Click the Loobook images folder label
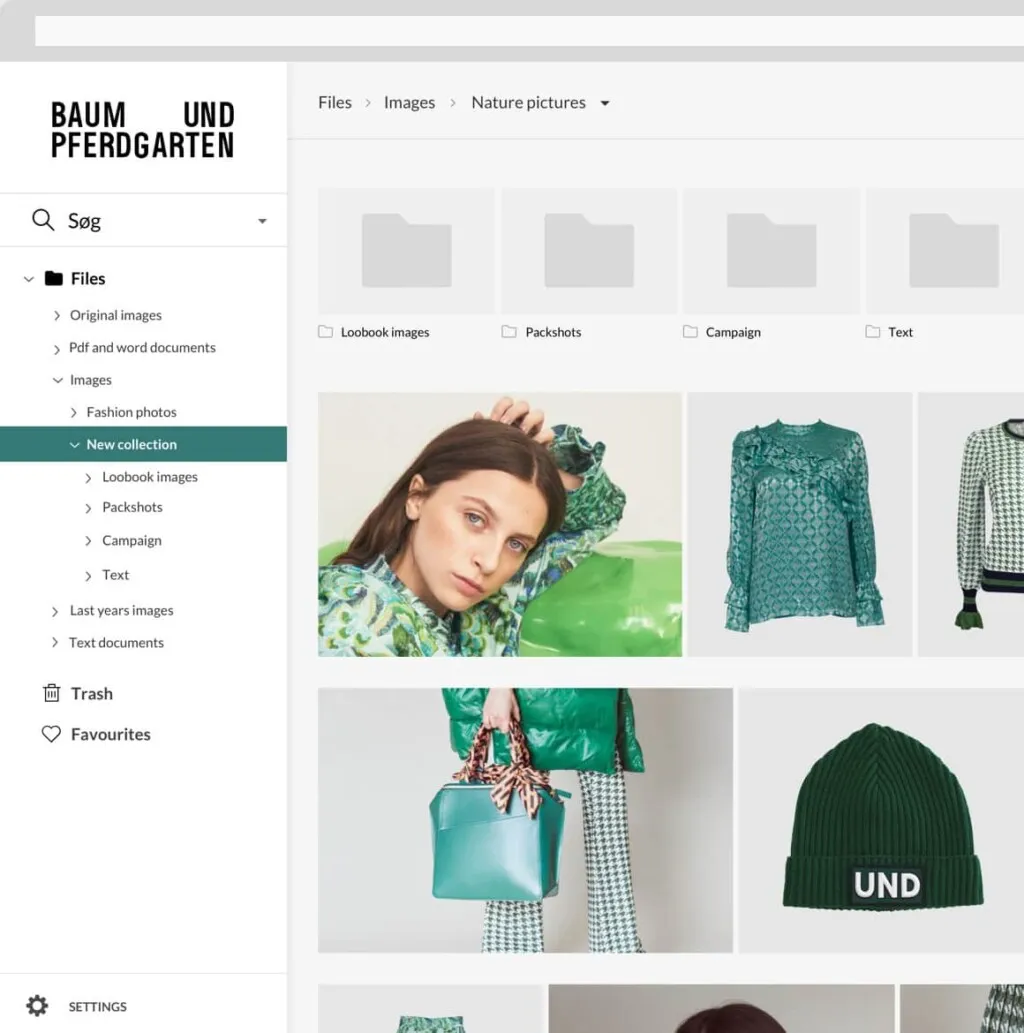1024x1033 pixels. (385, 332)
